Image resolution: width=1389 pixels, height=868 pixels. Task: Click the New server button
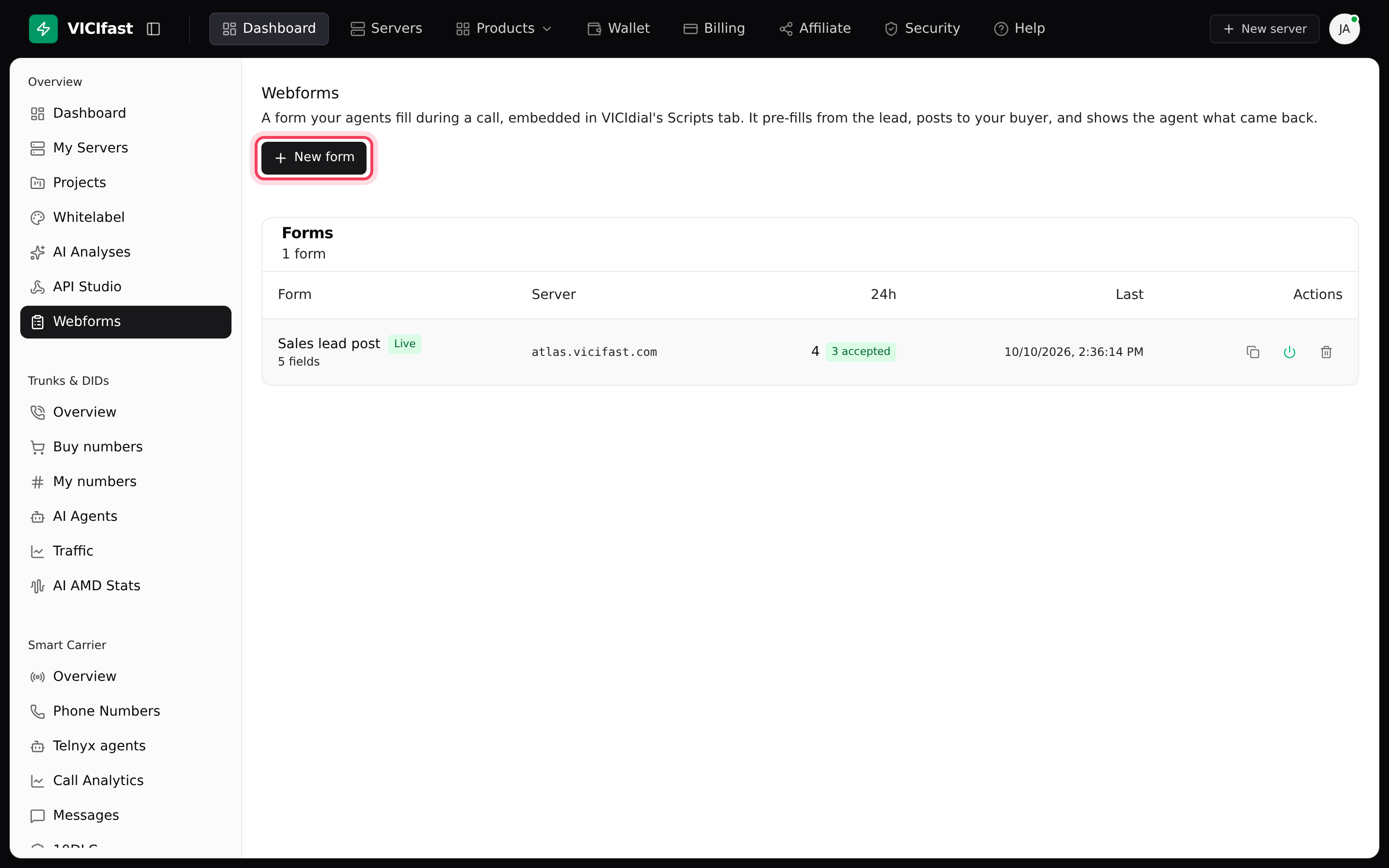(1265, 29)
